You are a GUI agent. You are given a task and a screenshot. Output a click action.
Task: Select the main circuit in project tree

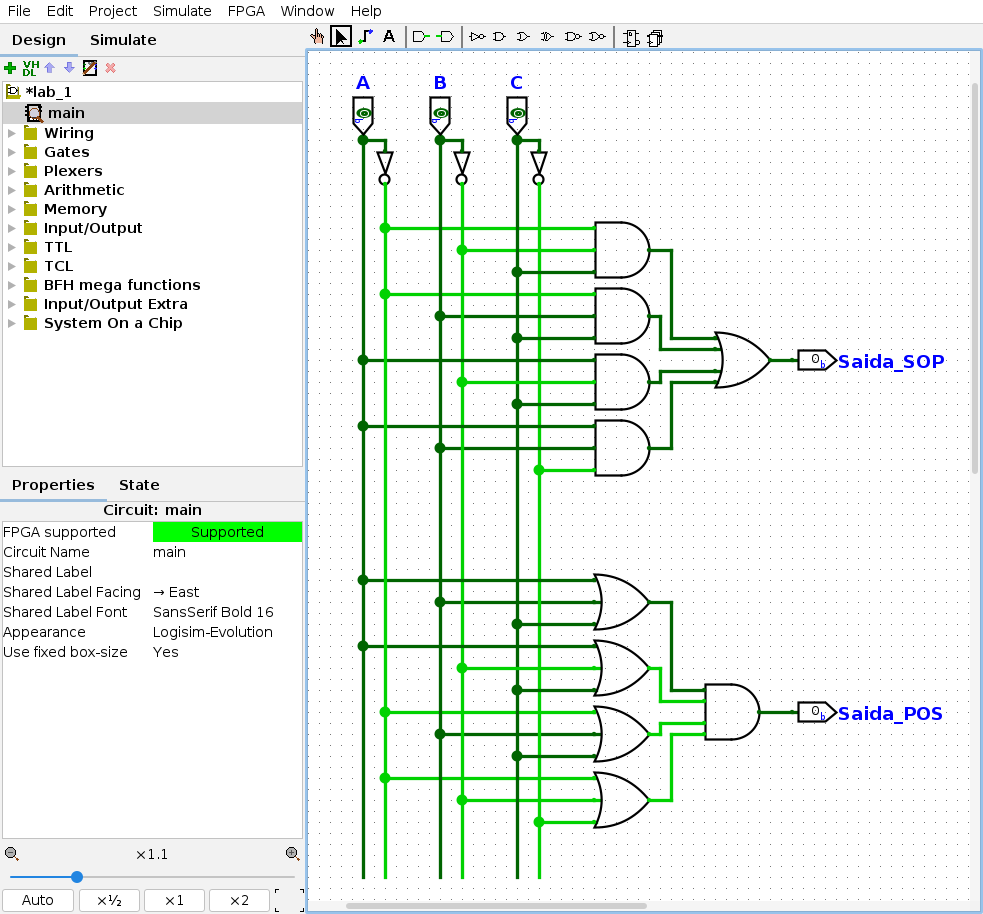tap(66, 113)
